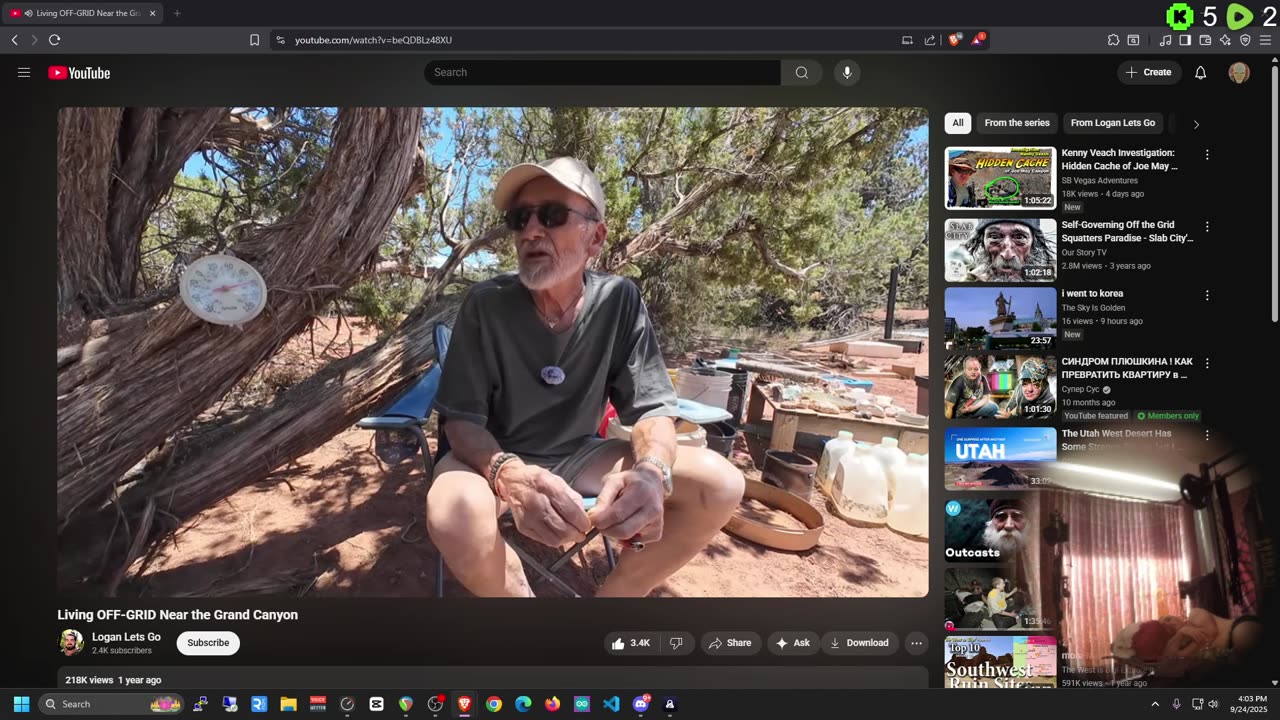Open File Explorer from the taskbar

[288, 704]
